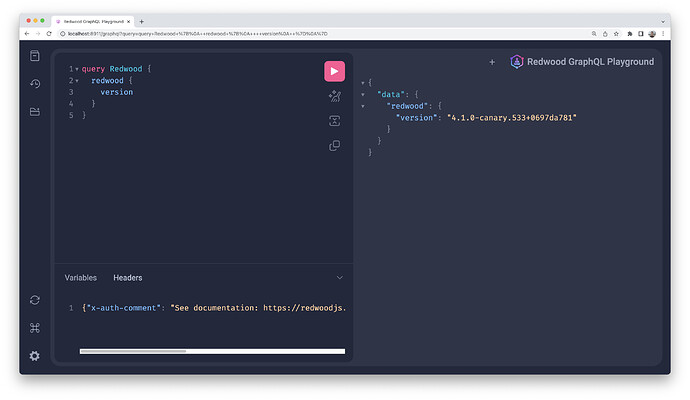Run the query with the play button

click(x=334, y=71)
